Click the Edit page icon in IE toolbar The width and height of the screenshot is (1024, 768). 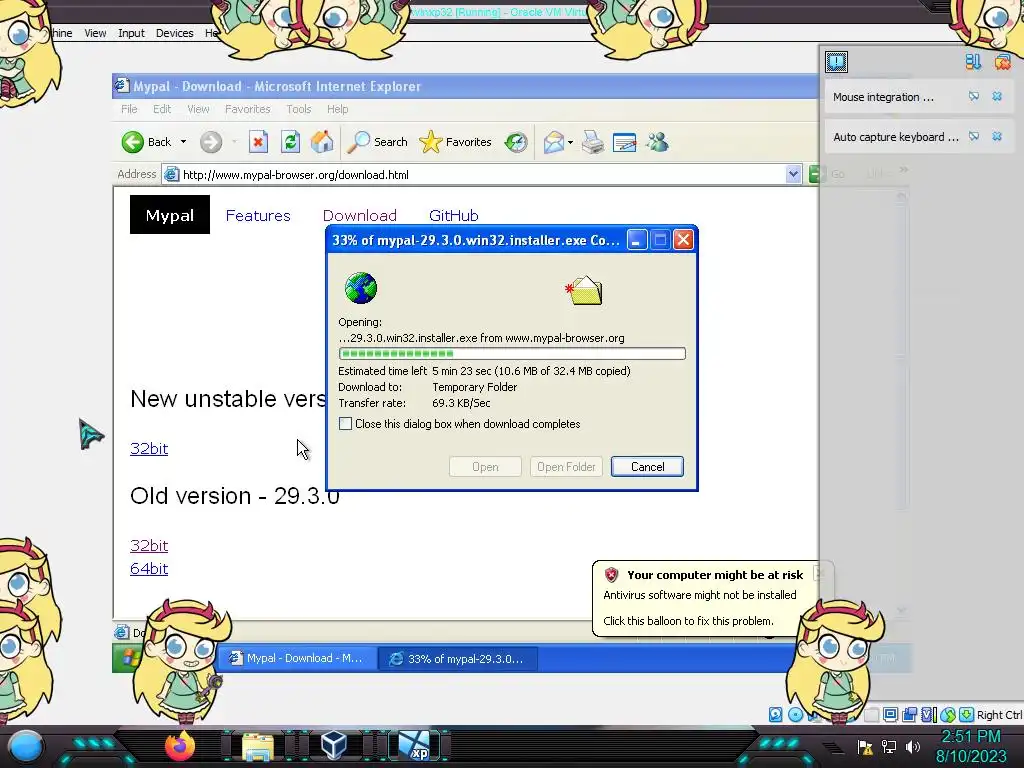click(x=624, y=142)
